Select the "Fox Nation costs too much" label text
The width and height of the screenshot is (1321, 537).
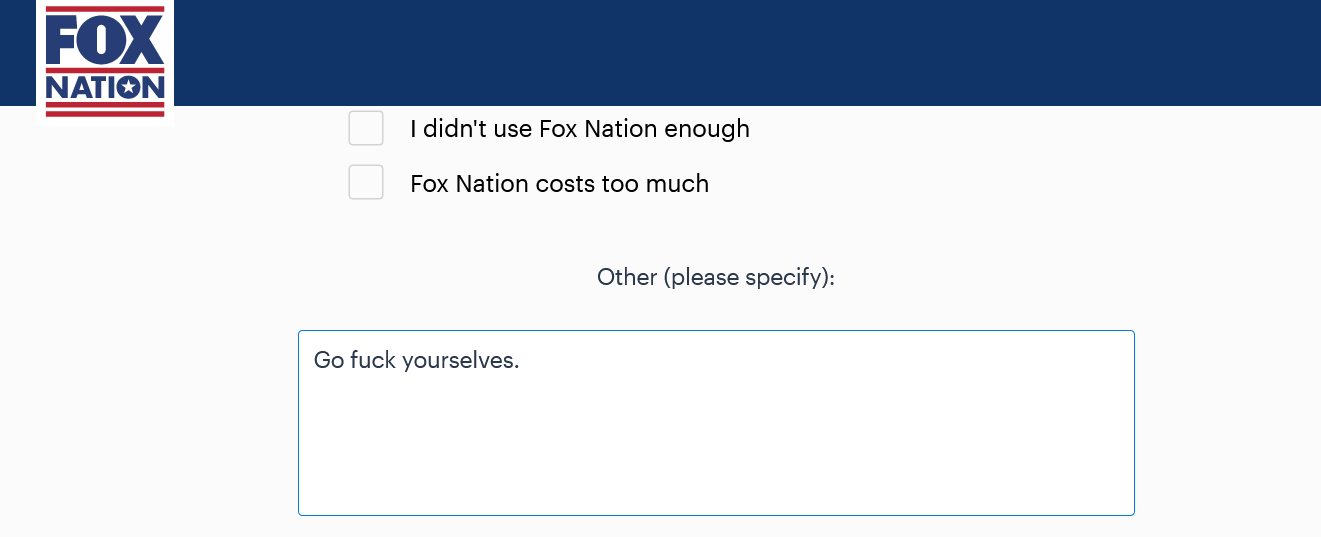coord(559,184)
